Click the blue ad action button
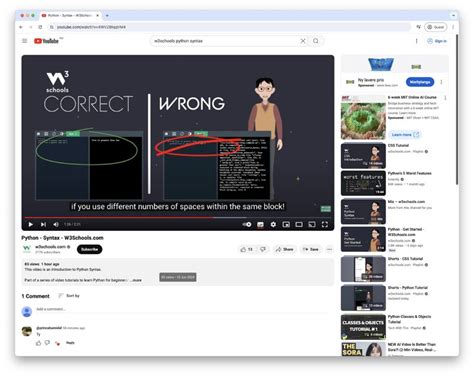Viewport: 474px width, 376px height. coord(420,82)
